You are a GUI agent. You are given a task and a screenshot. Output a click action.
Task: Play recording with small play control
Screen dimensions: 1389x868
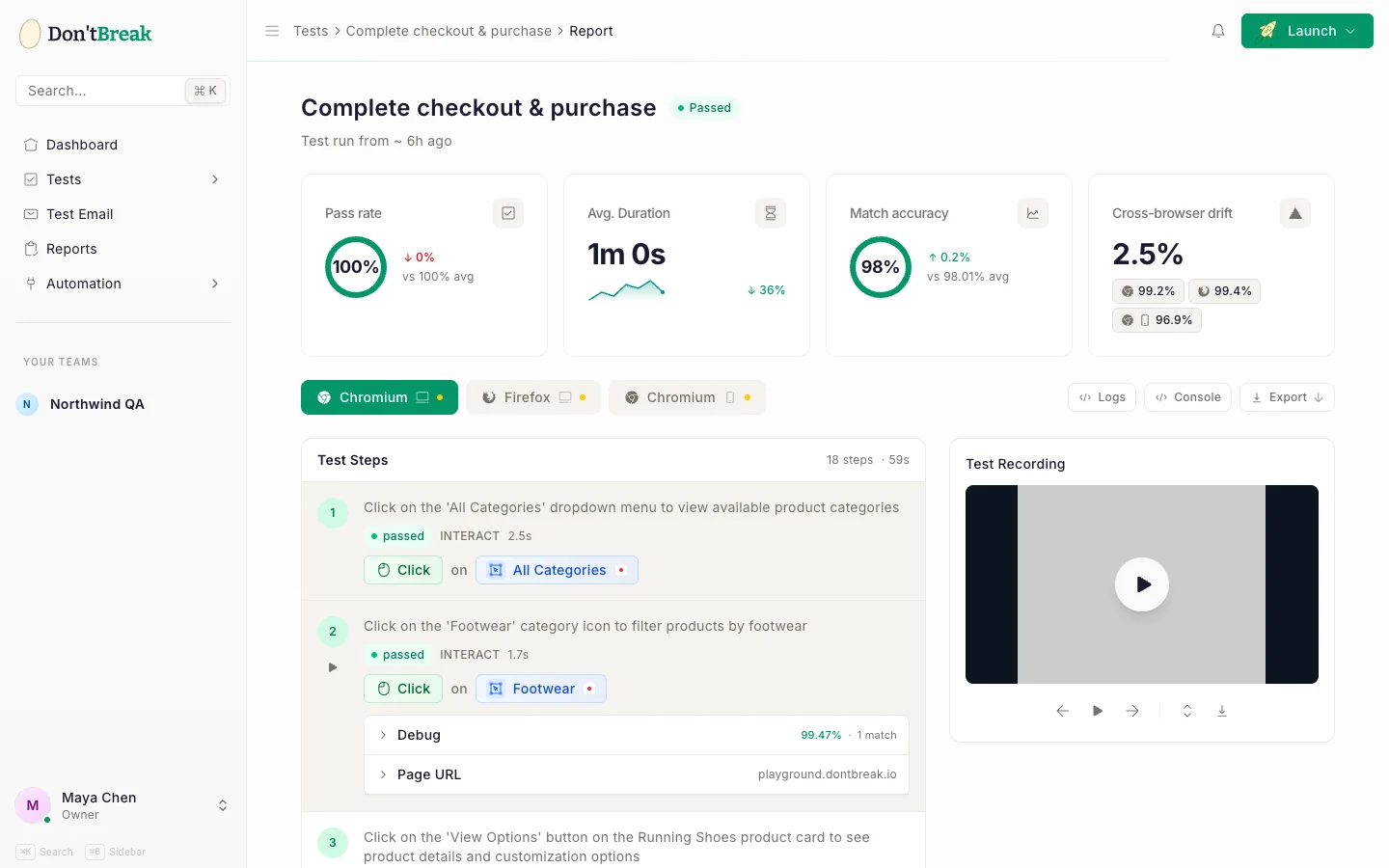[1098, 711]
